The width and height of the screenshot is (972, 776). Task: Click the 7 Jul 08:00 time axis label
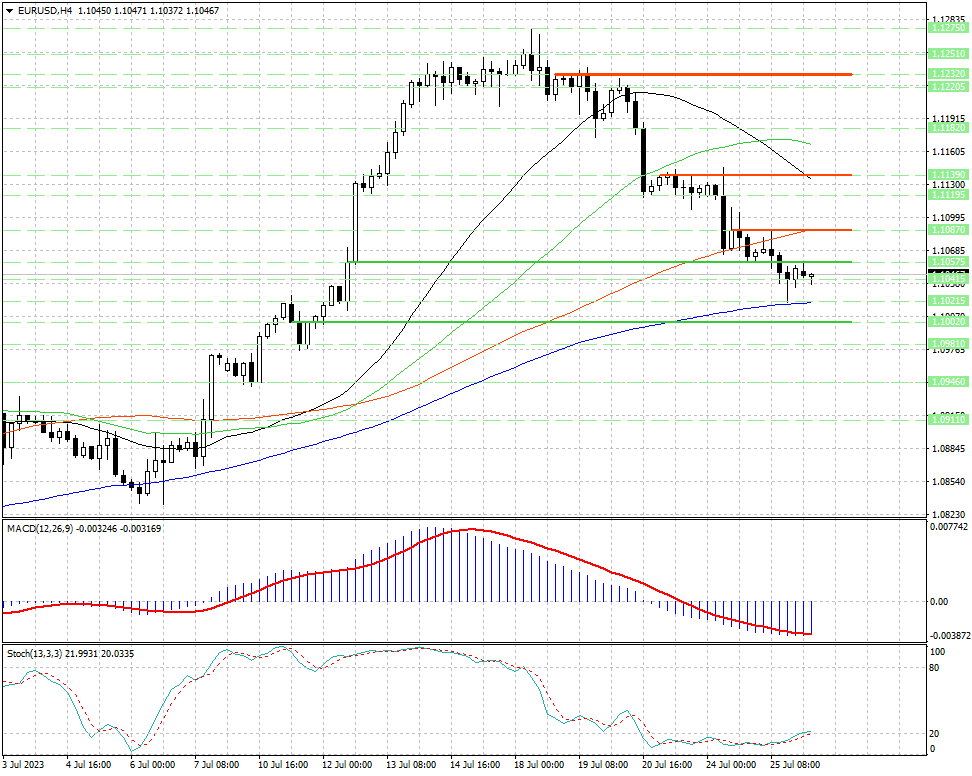(216, 764)
